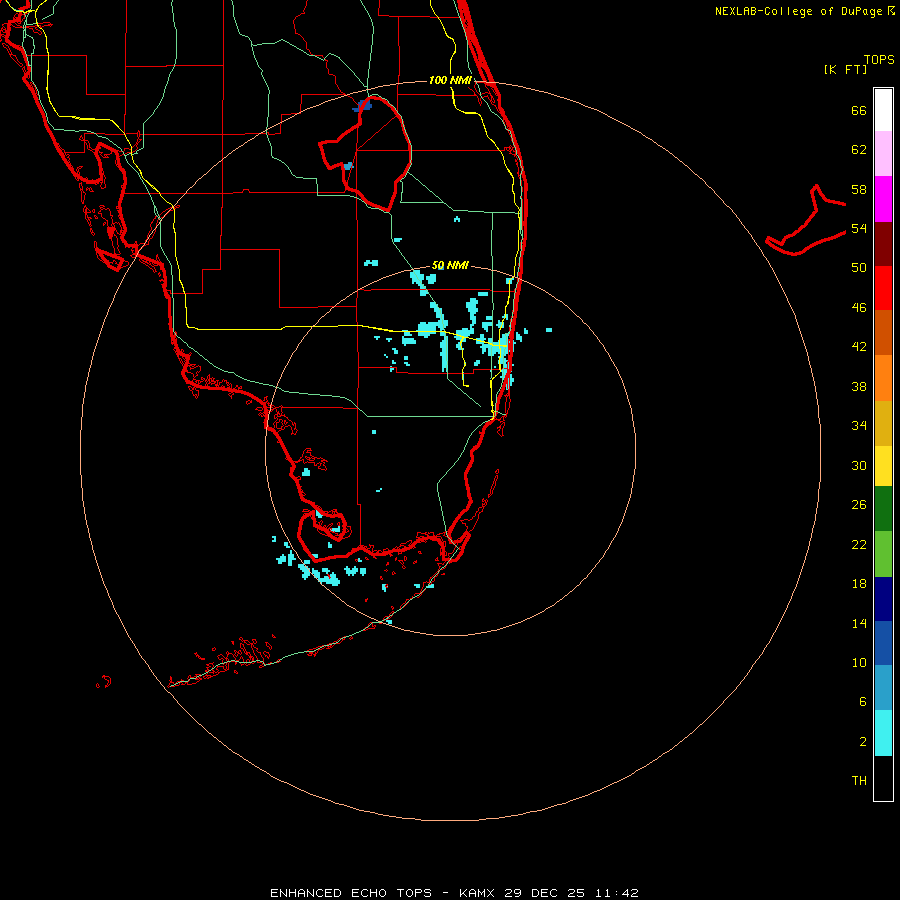Click the '30' legend value label

(x=859, y=465)
